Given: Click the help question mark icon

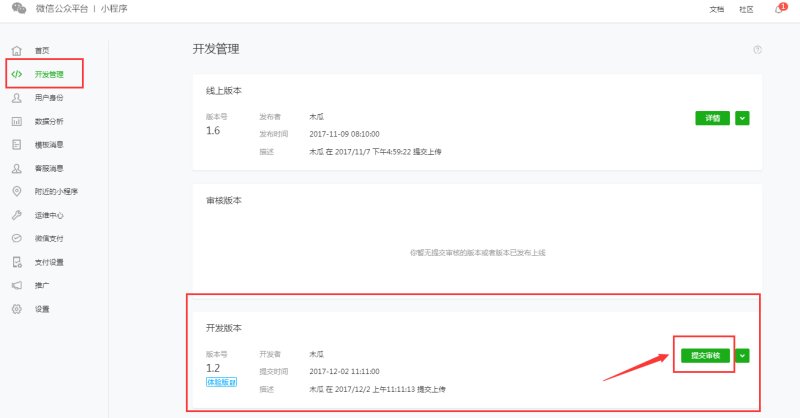Looking at the screenshot, I should pyautogui.click(x=757, y=49).
